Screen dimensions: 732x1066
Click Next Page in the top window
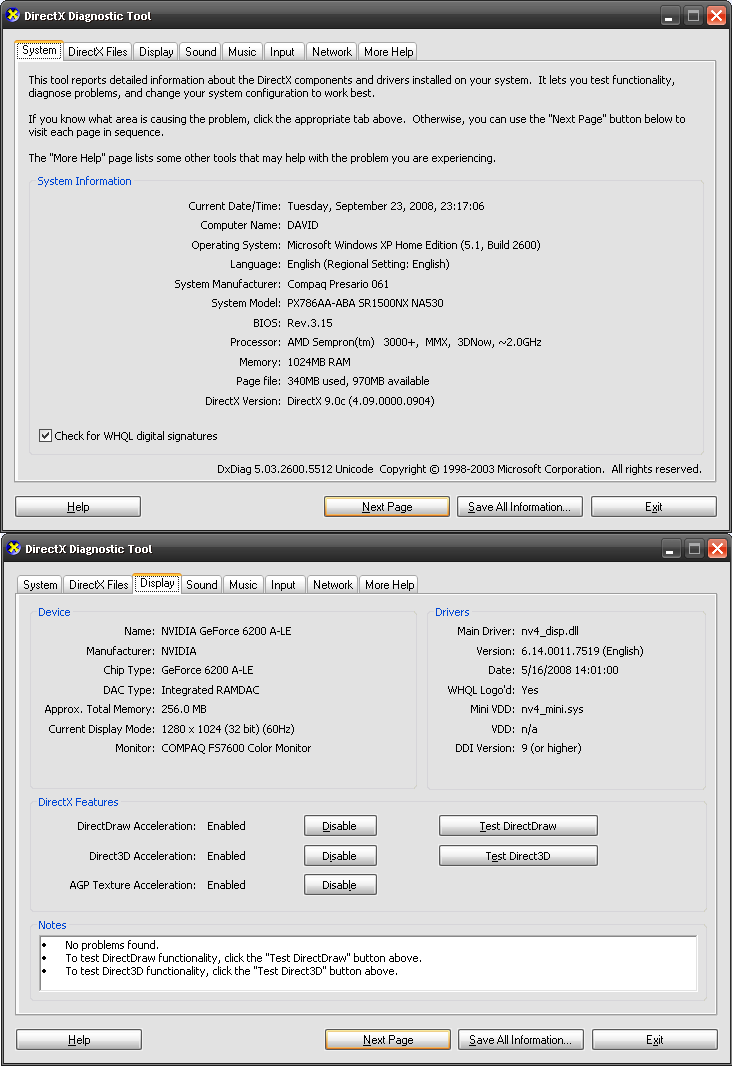pos(387,506)
